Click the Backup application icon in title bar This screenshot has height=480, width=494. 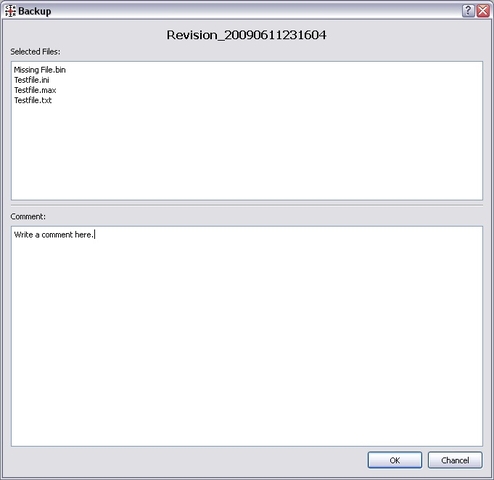pyautogui.click(x=10, y=11)
